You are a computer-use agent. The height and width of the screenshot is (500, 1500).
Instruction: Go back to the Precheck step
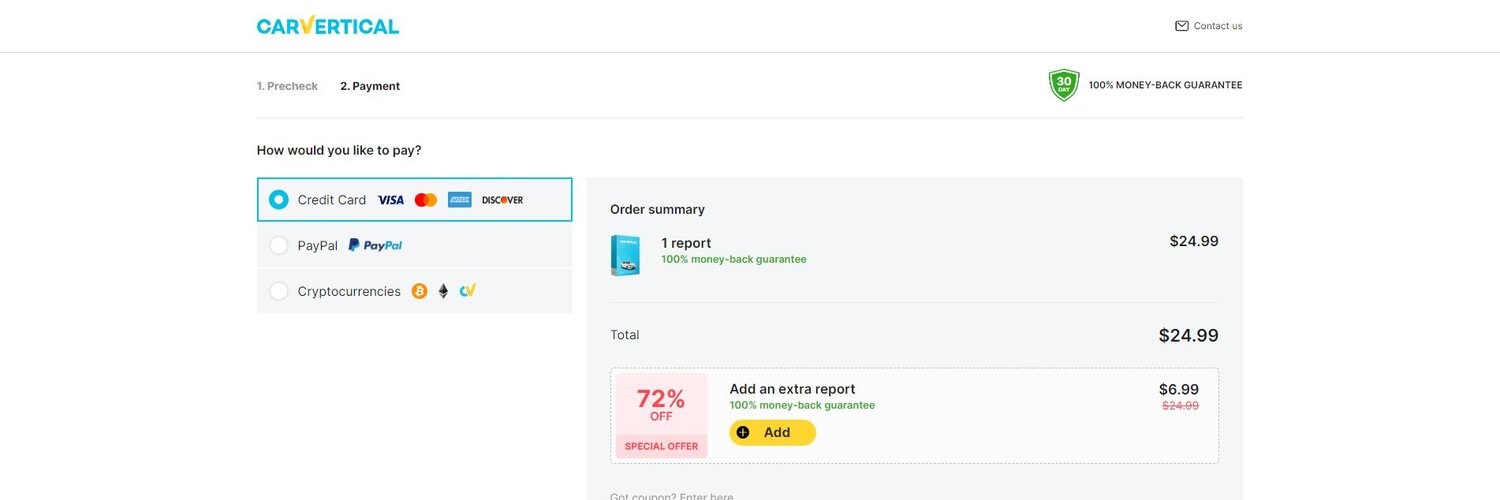287,86
